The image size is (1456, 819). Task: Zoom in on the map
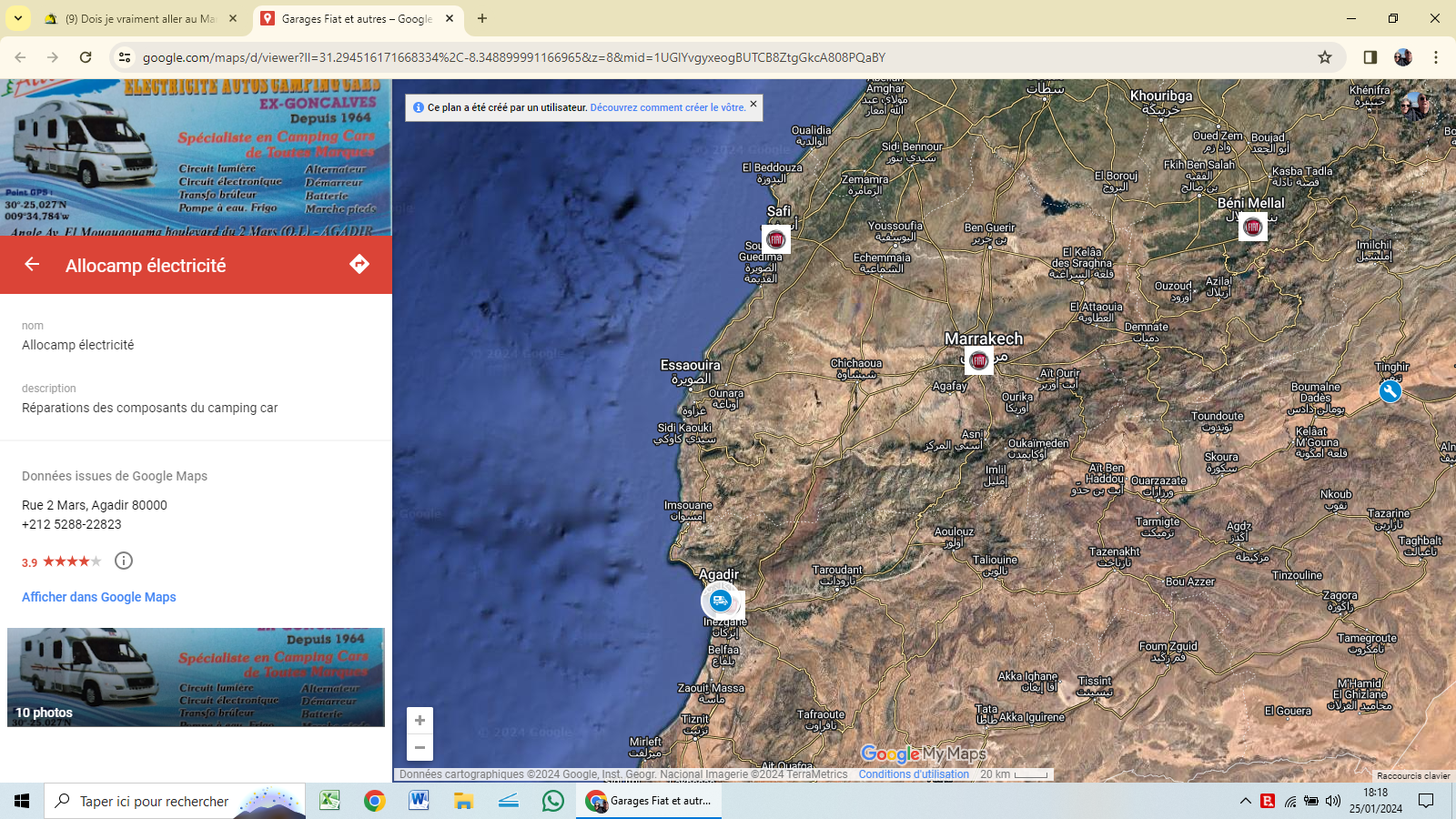click(420, 721)
